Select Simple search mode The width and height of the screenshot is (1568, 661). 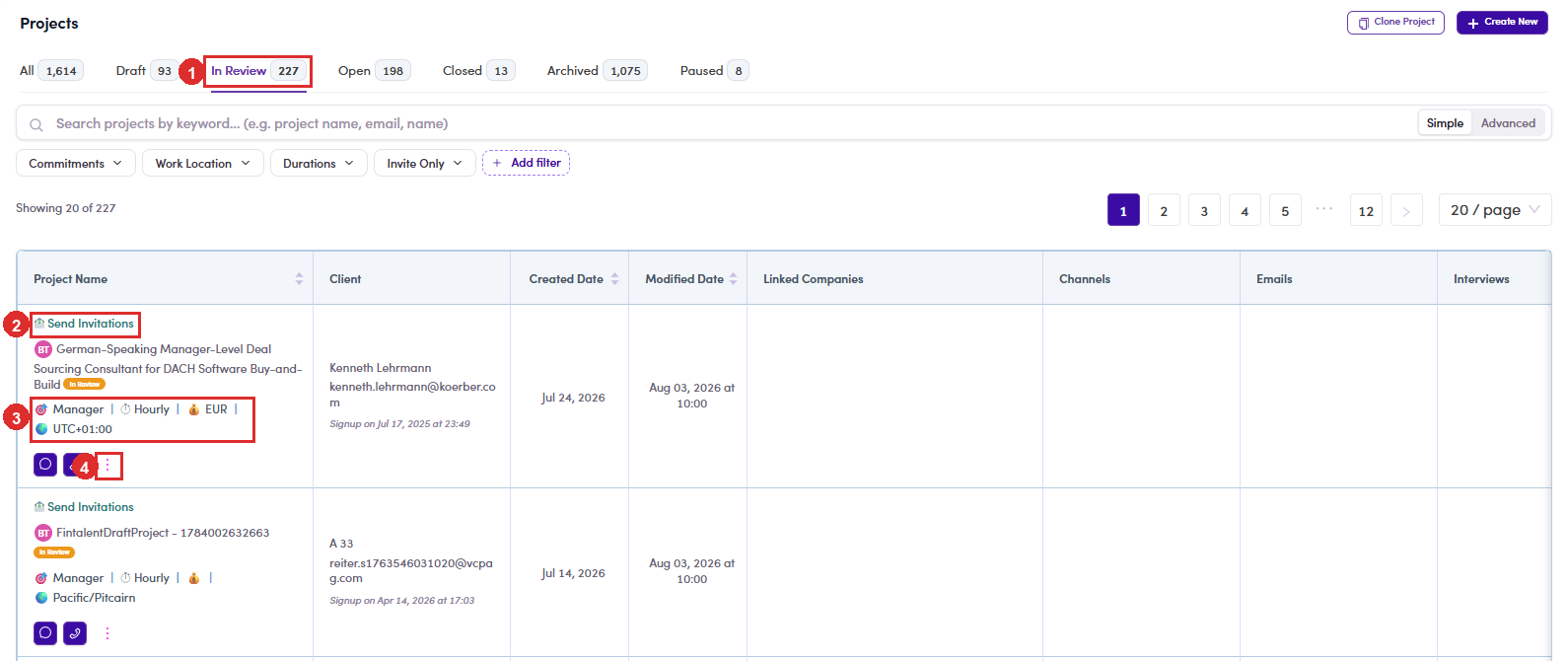point(1445,123)
